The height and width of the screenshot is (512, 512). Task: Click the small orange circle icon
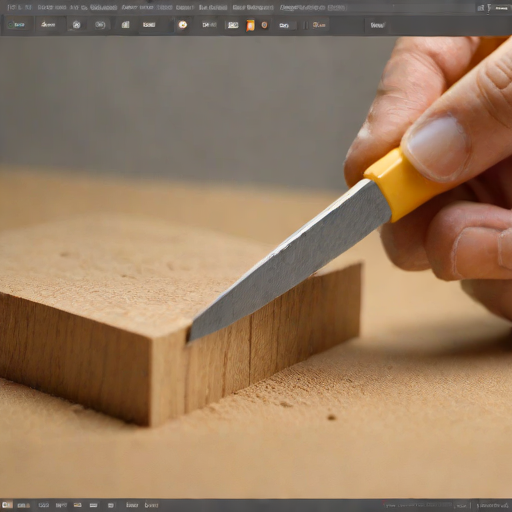264,25
